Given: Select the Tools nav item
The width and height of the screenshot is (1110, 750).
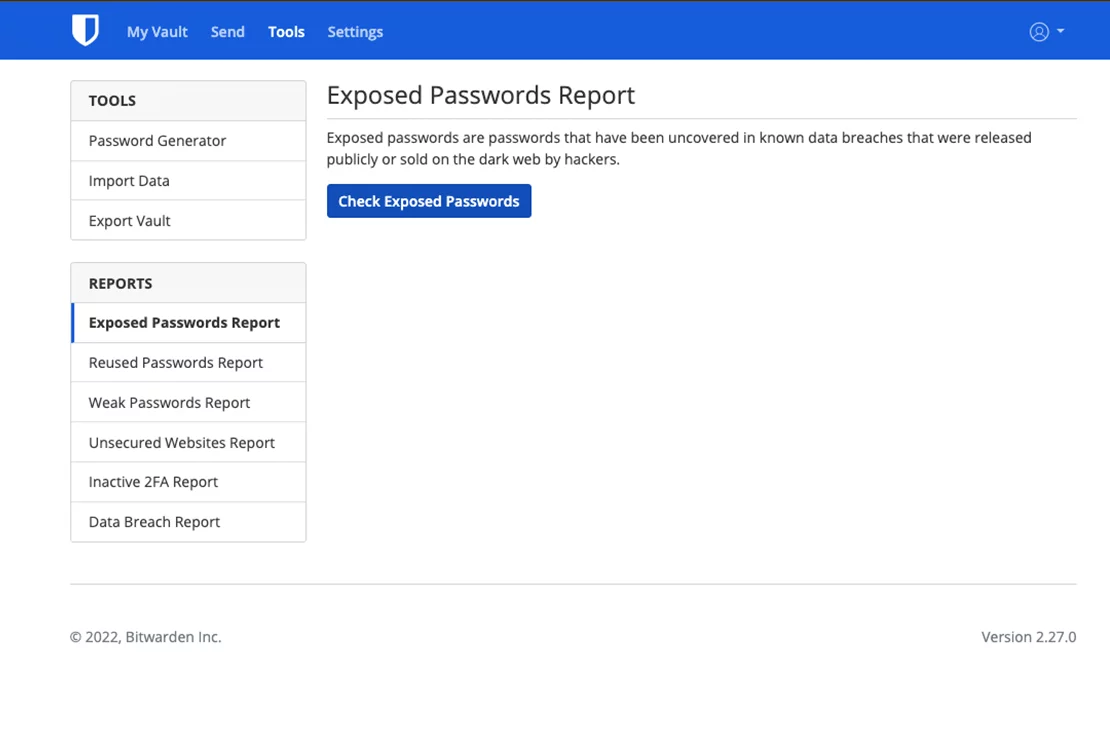Looking at the screenshot, I should (286, 32).
